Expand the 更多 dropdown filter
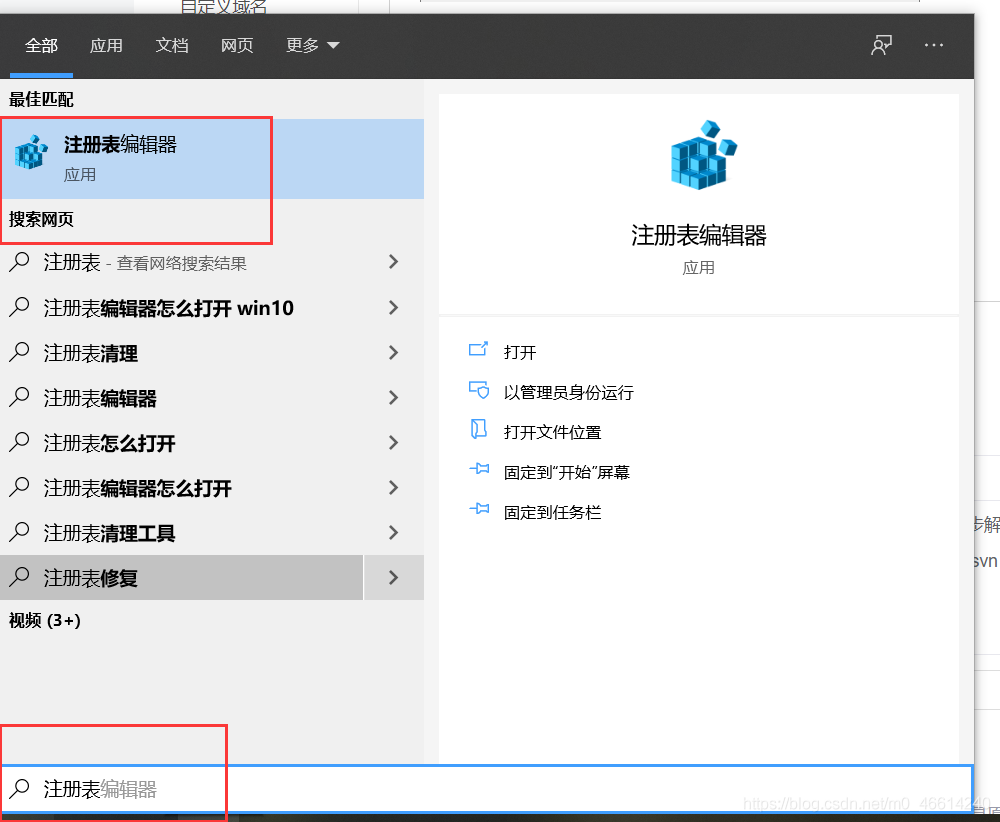 [312, 45]
